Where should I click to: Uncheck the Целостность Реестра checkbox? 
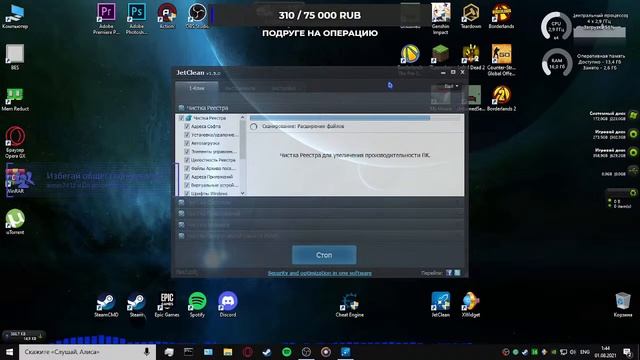[187, 160]
